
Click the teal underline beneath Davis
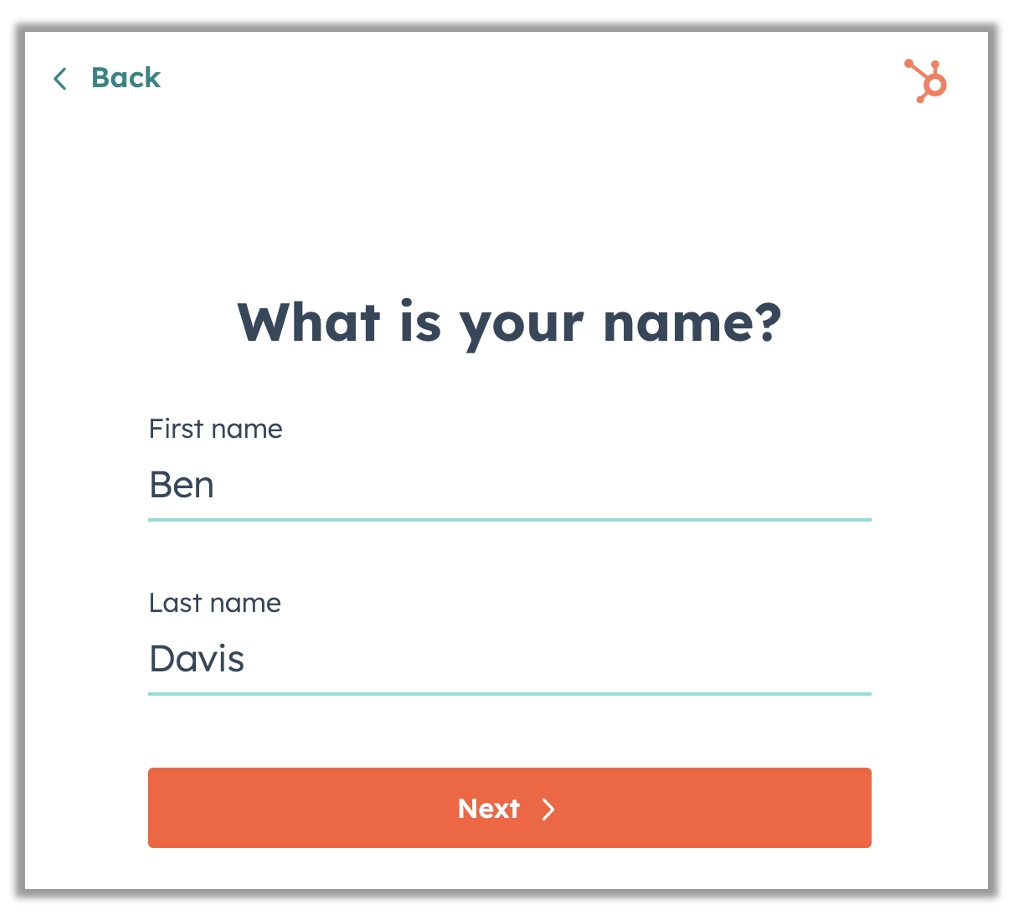click(x=510, y=694)
